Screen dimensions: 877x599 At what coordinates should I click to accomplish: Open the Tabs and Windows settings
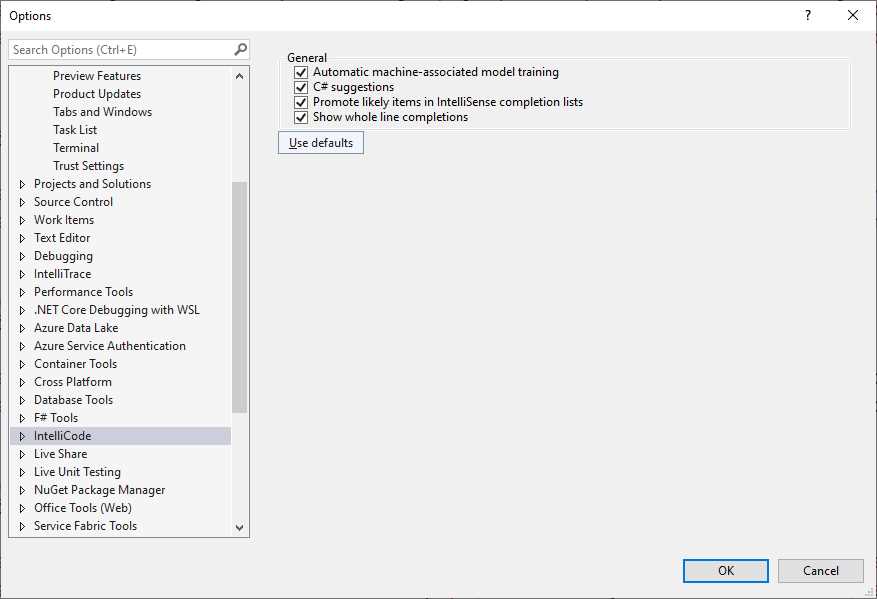[x=102, y=111]
